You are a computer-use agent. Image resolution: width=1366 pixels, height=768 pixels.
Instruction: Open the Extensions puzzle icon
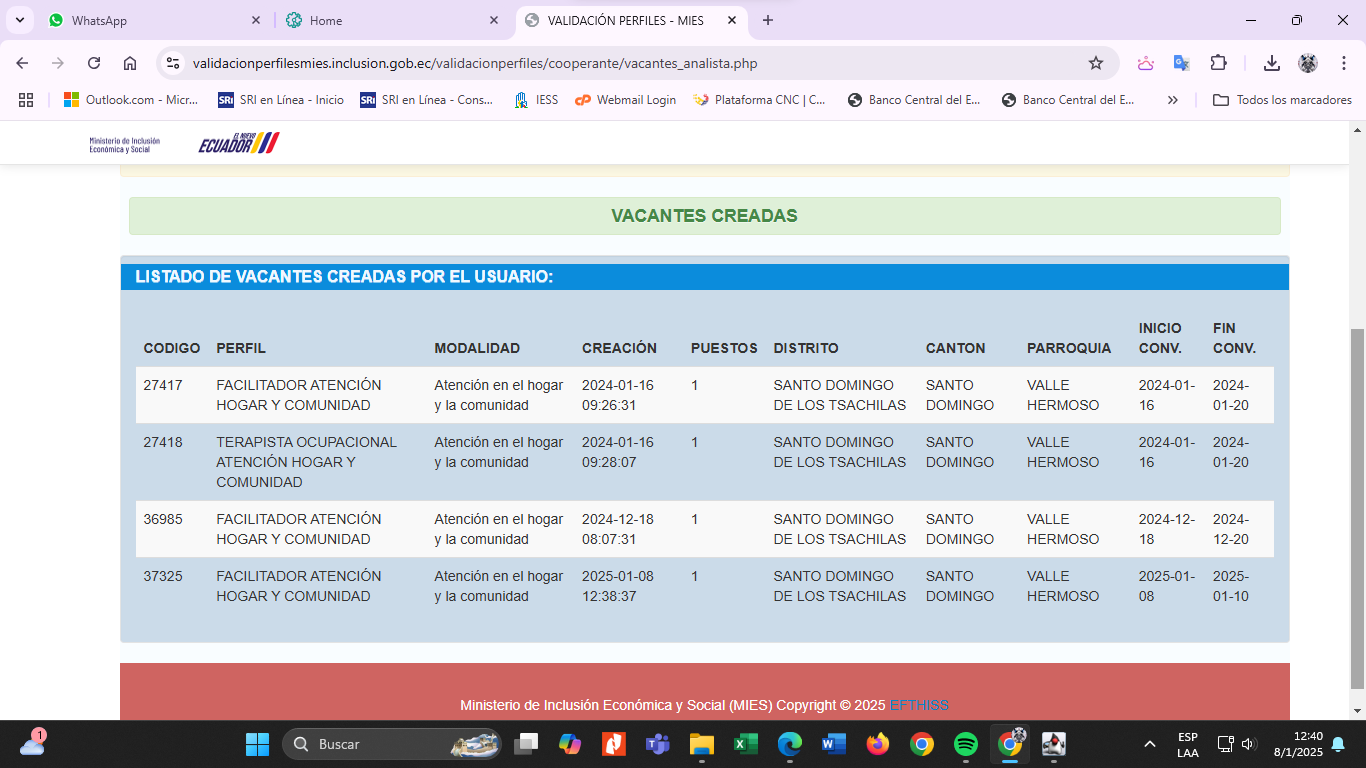(x=1218, y=63)
